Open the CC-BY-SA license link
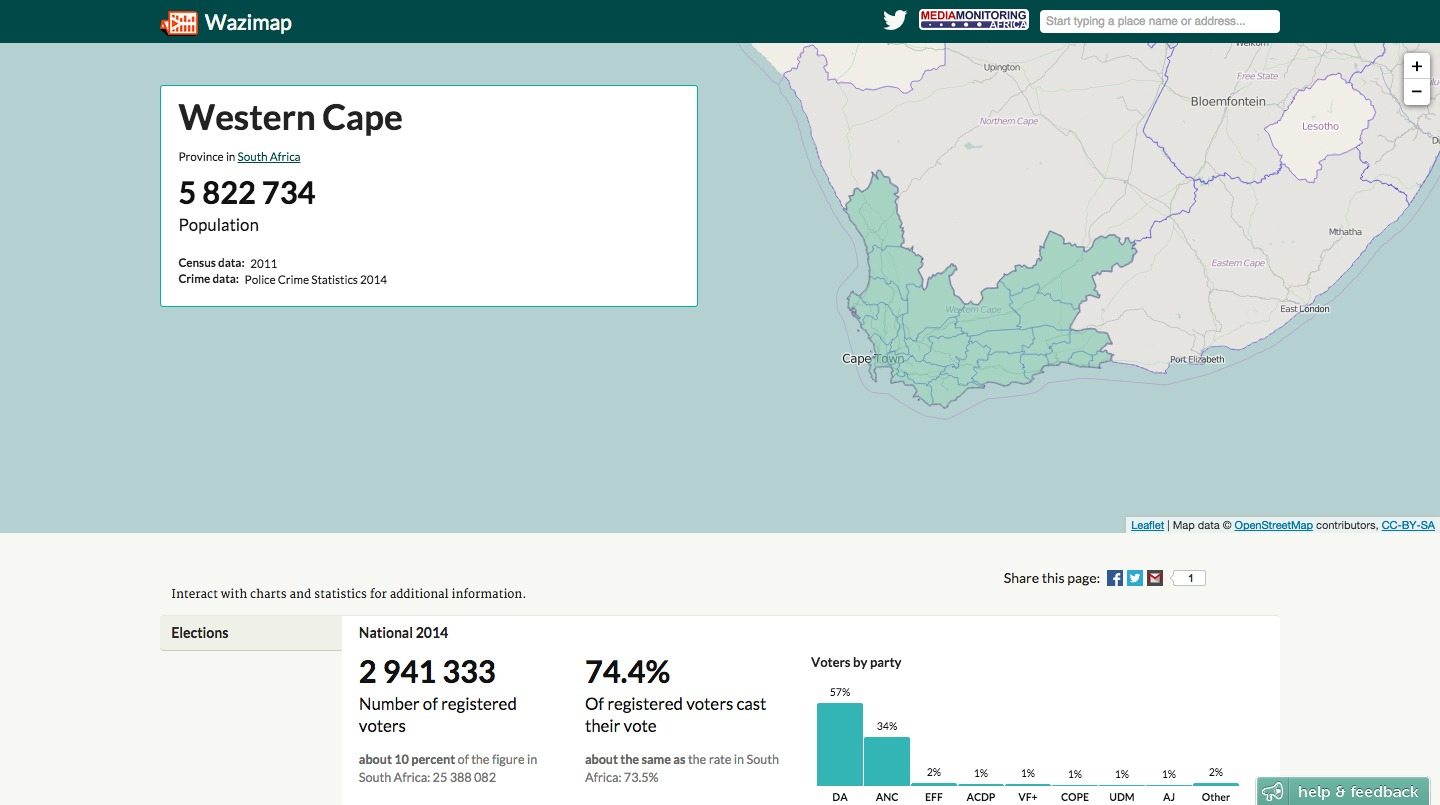The height and width of the screenshot is (805, 1440). [1408, 524]
